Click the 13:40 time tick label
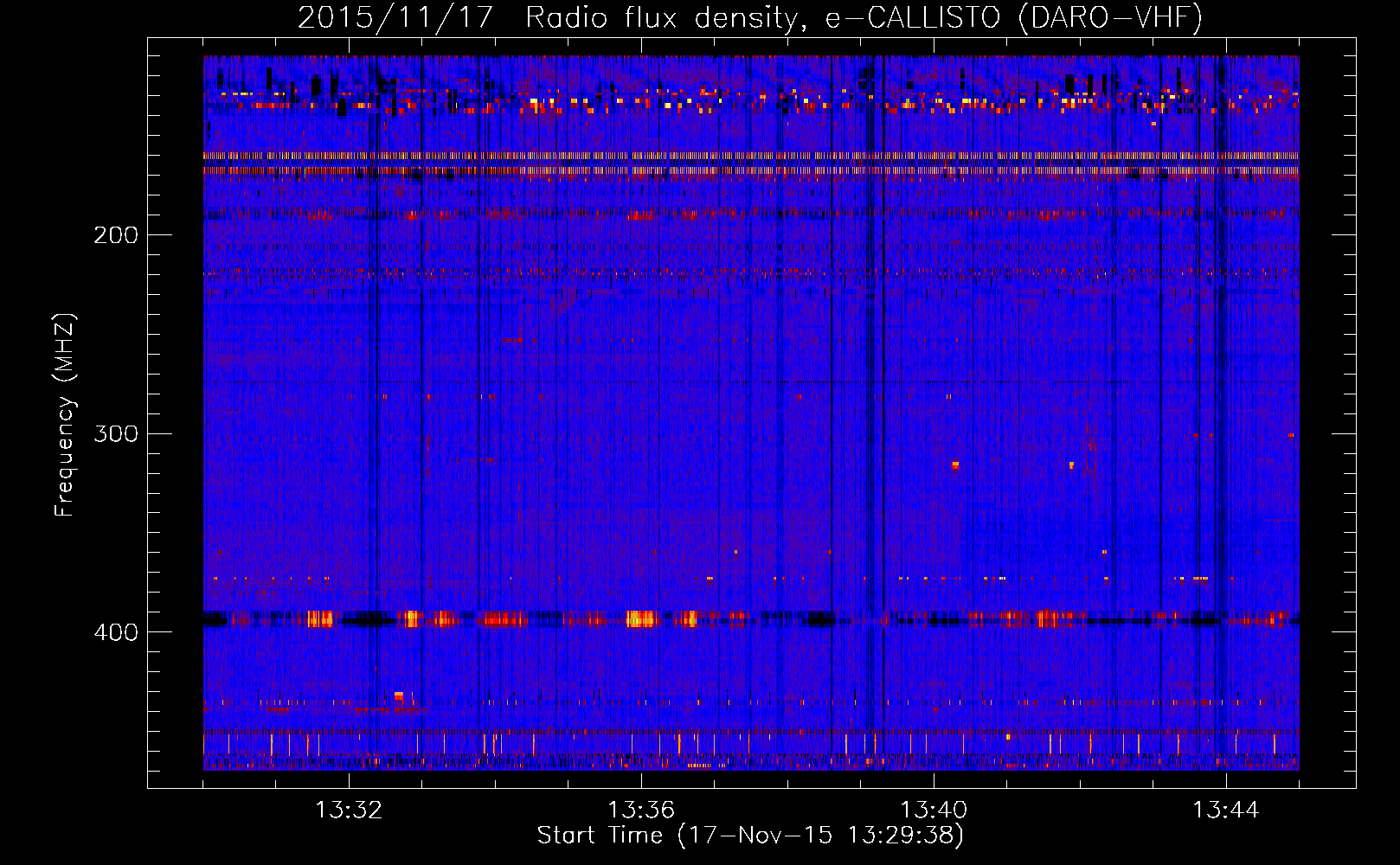The height and width of the screenshot is (865, 1400). [x=934, y=811]
